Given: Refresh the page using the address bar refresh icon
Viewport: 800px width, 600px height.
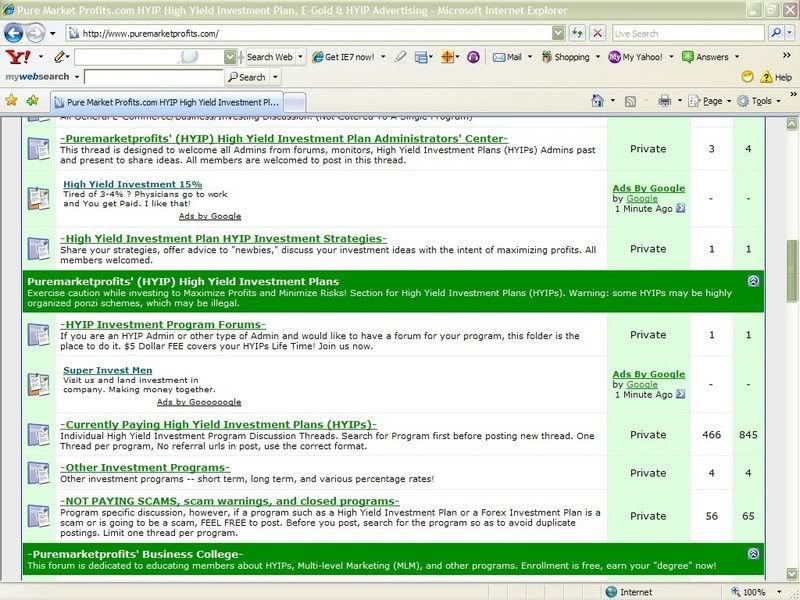Looking at the screenshot, I should click(577, 34).
